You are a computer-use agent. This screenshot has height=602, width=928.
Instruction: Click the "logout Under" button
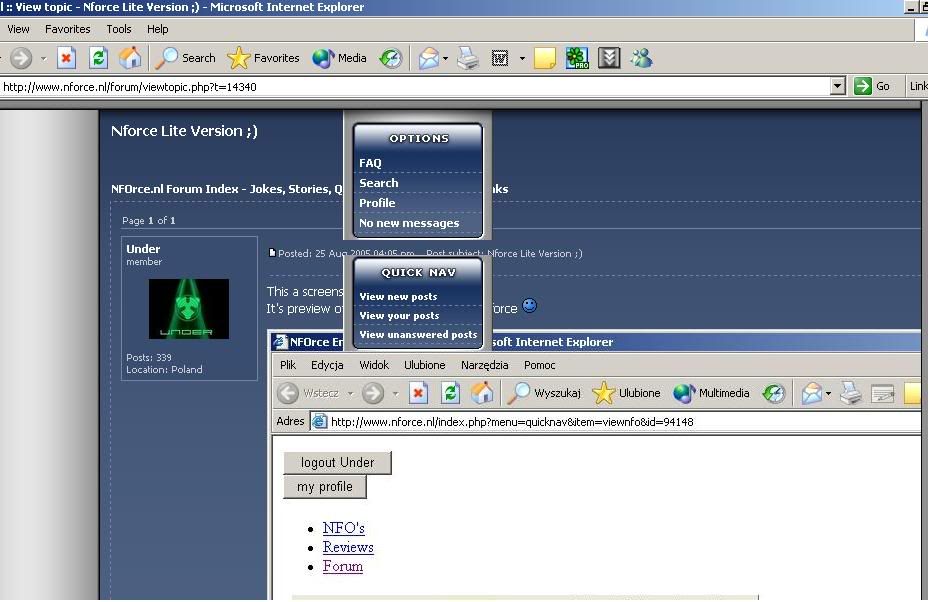[x=337, y=462]
